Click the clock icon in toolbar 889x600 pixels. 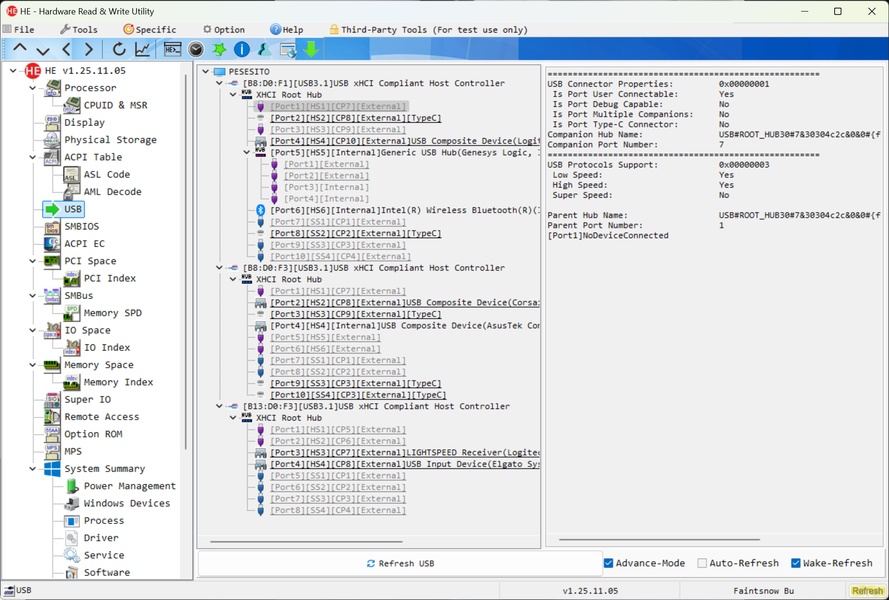coord(196,49)
